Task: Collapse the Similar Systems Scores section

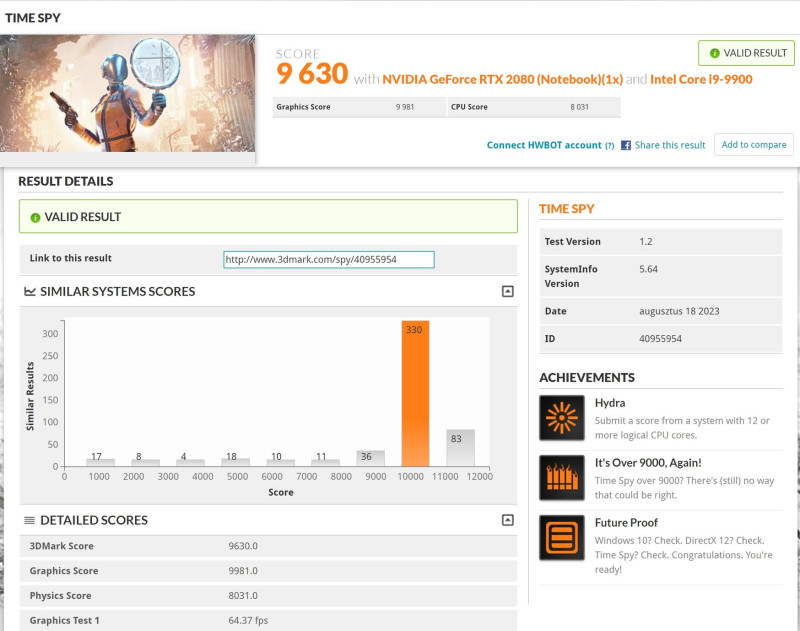Action: (x=508, y=291)
